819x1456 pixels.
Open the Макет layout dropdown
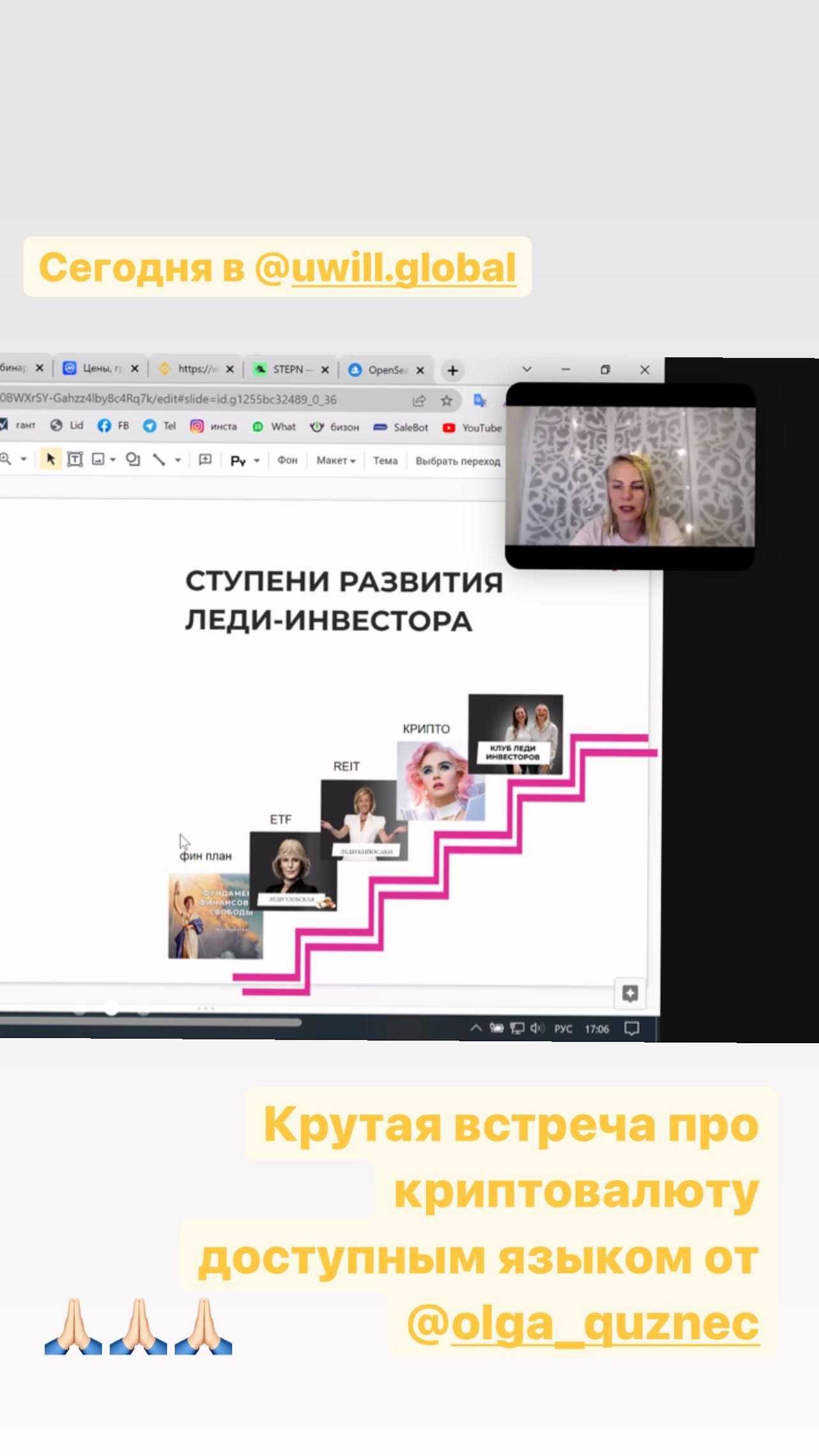pyautogui.click(x=336, y=460)
